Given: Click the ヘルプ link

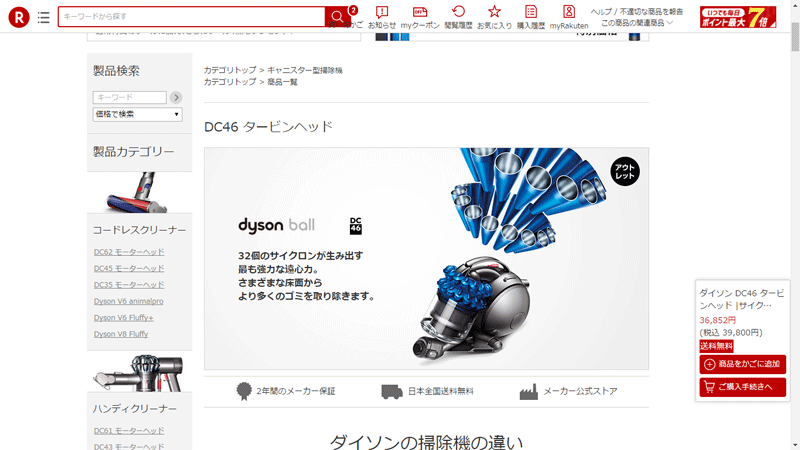Looking at the screenshot, I should 601,11.
